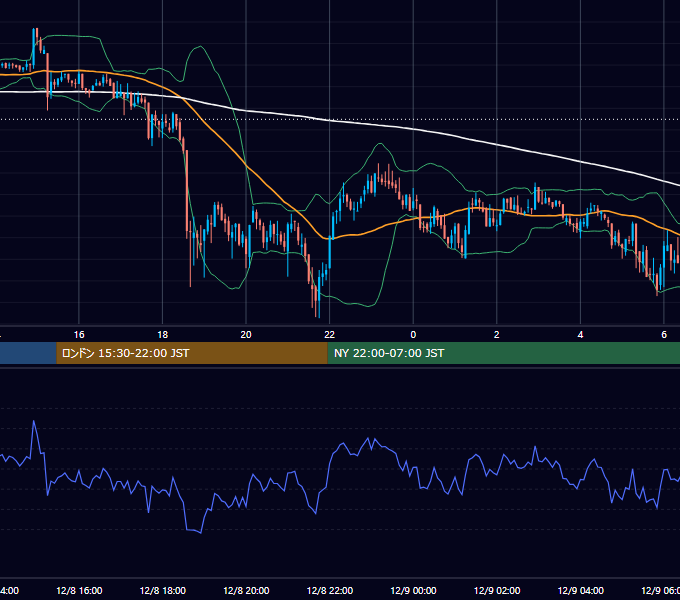Click the 22 hour label on the price chart axis

(330, 335)
